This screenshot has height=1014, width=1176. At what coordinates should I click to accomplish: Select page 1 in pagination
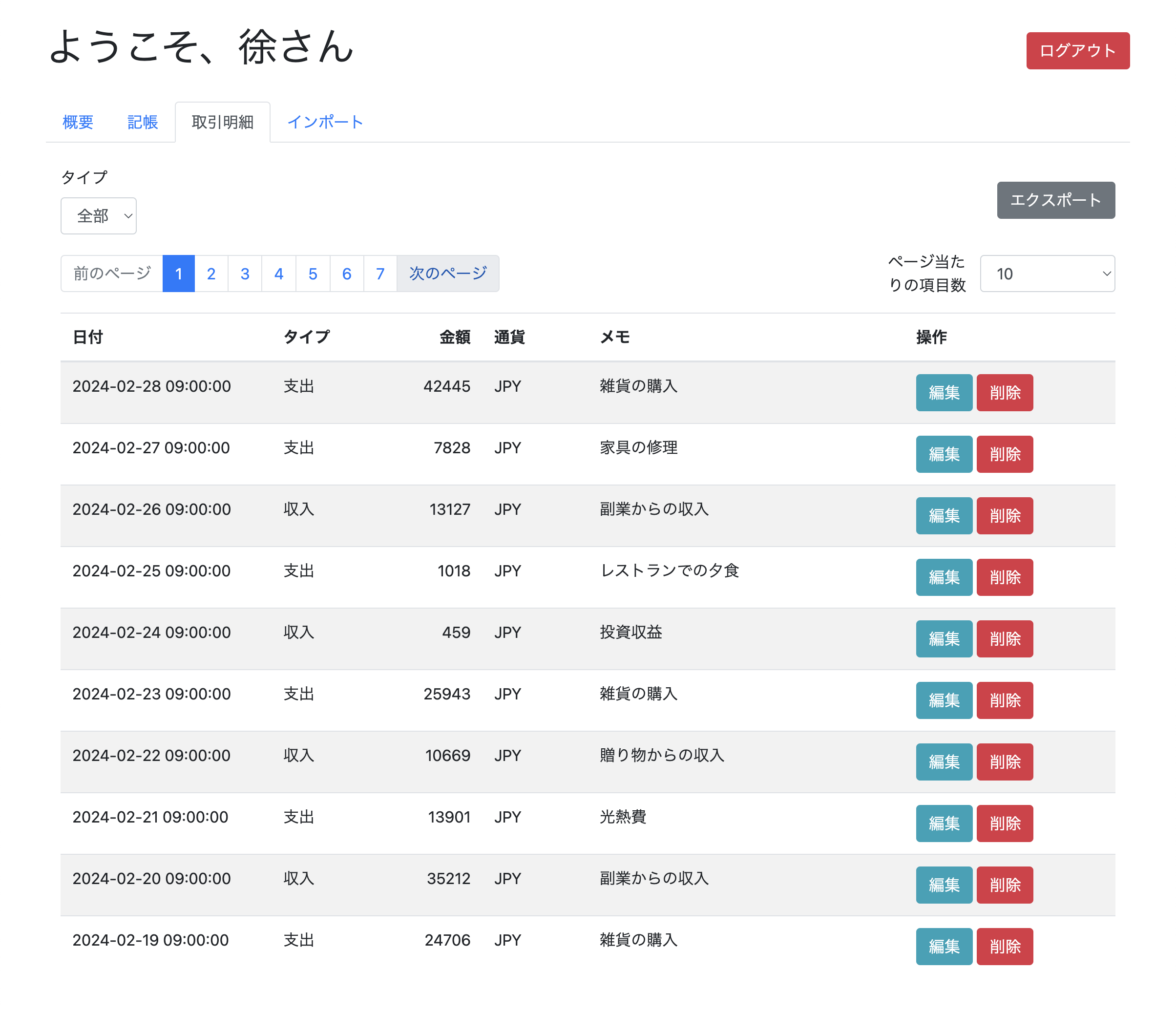(179, 274)
